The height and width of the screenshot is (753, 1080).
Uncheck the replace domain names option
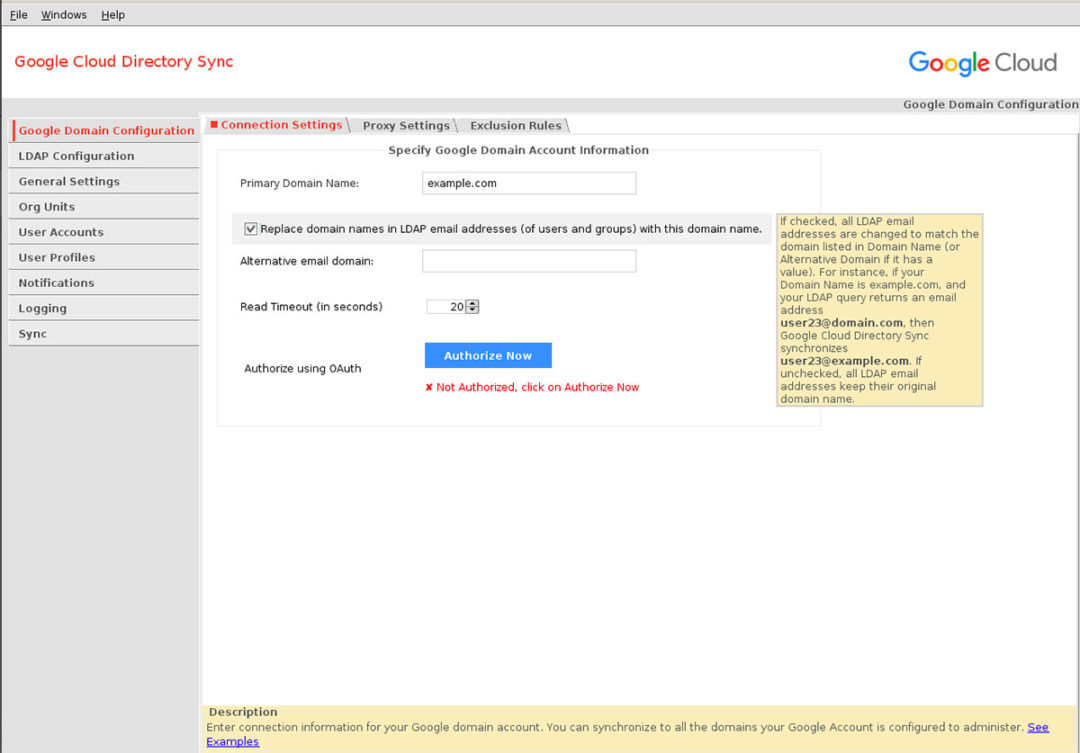[250, 228]
